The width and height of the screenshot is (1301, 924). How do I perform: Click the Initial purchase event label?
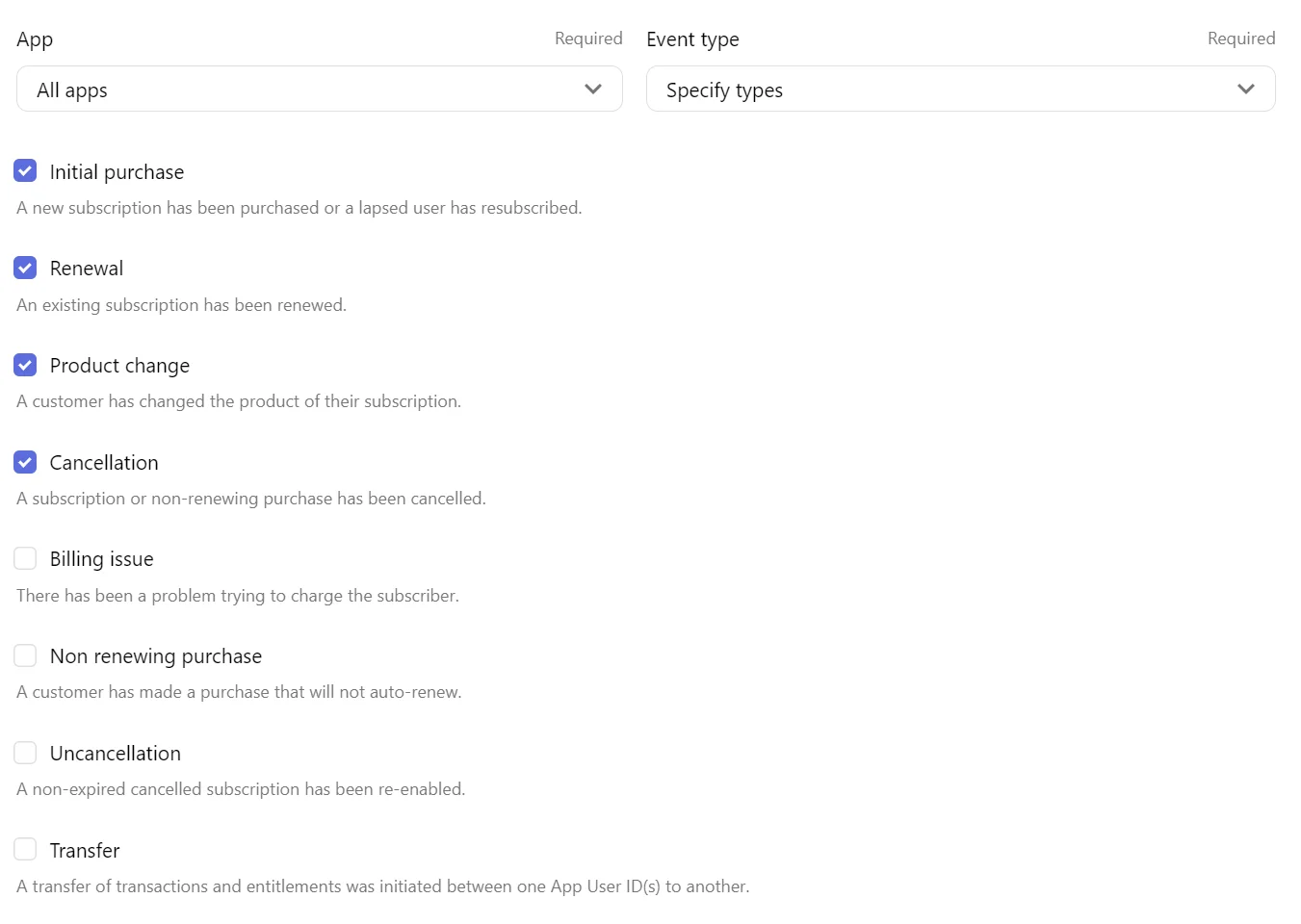click(117, 171)
